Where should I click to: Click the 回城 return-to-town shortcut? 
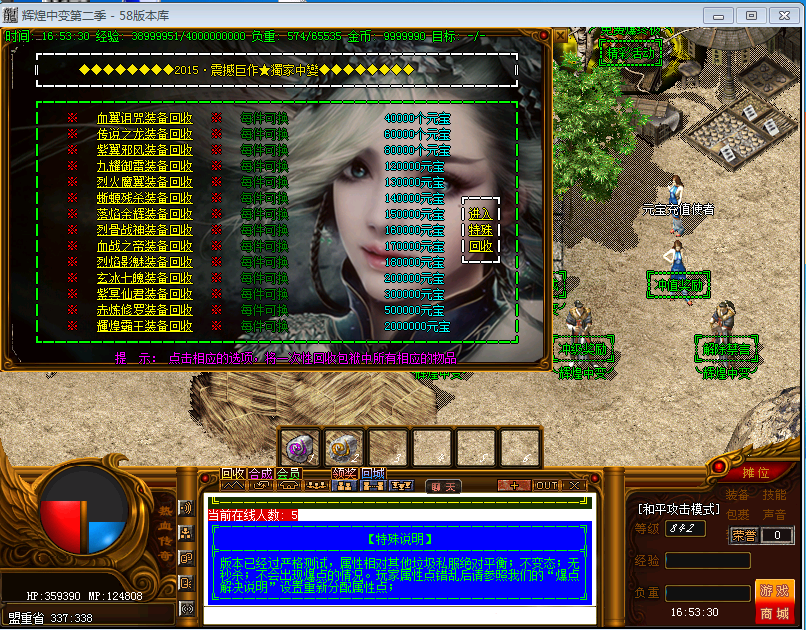[373, 474]
